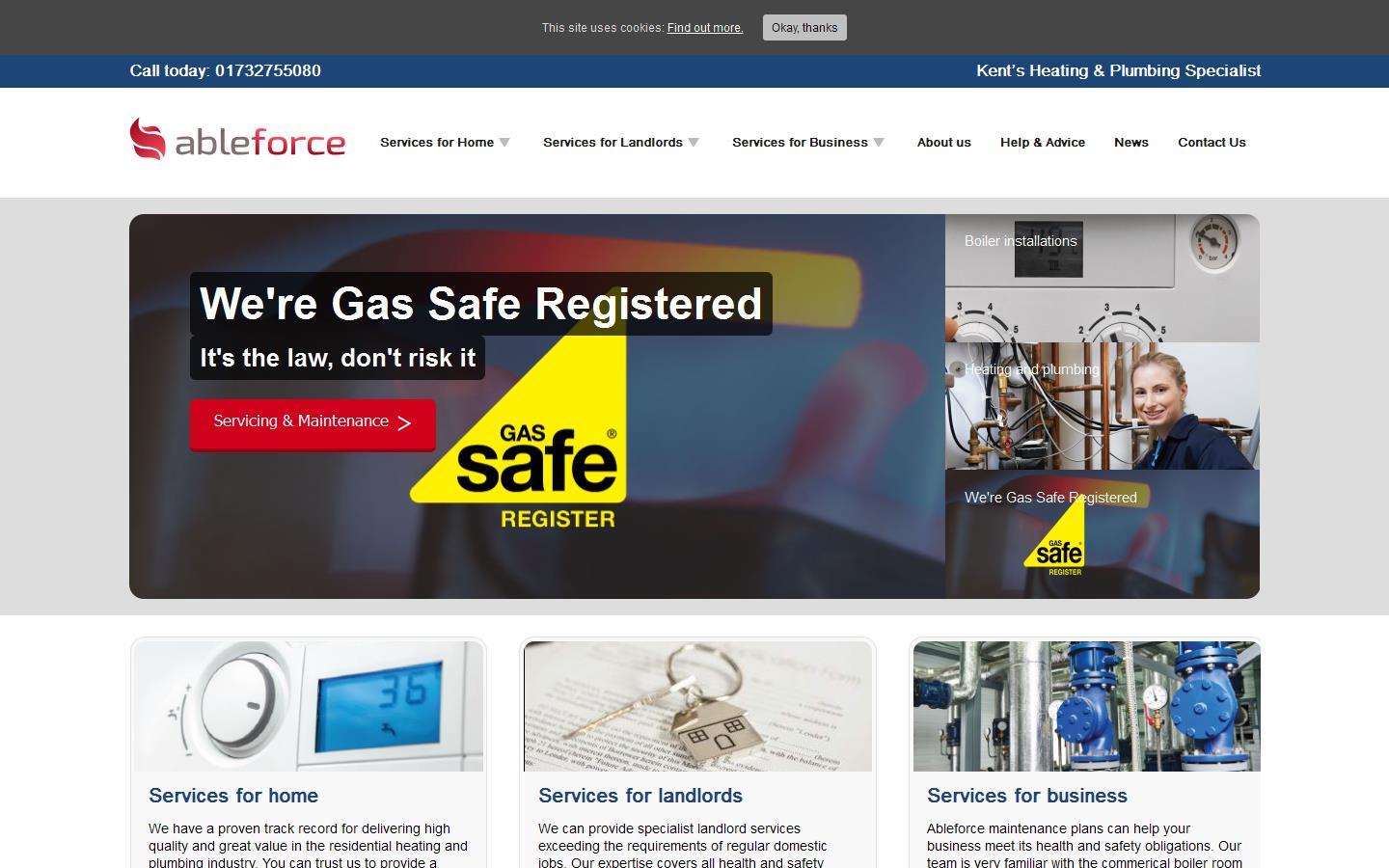
Task: Open the Services for landlords heading link
Action: [640, 796]
